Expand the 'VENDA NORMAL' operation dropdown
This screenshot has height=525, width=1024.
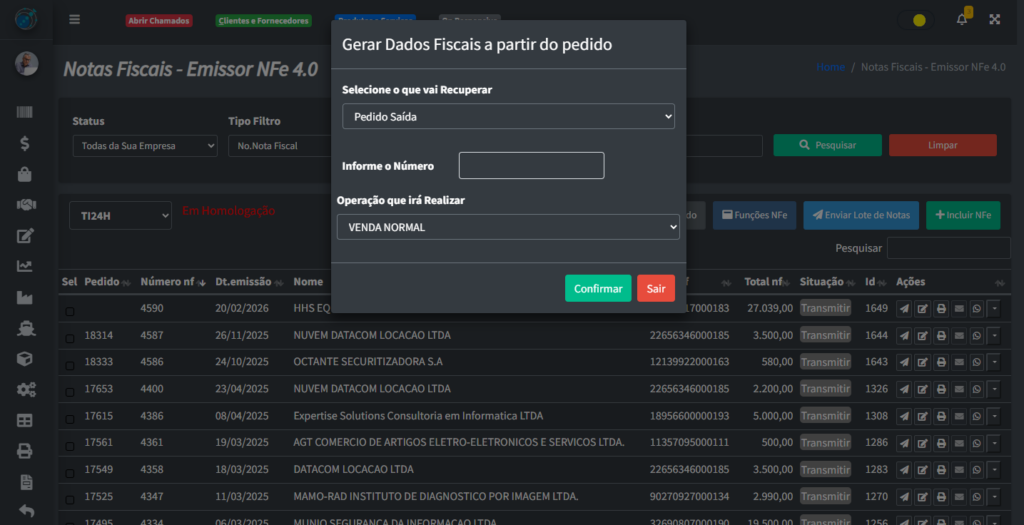click(x=508, y=227)
